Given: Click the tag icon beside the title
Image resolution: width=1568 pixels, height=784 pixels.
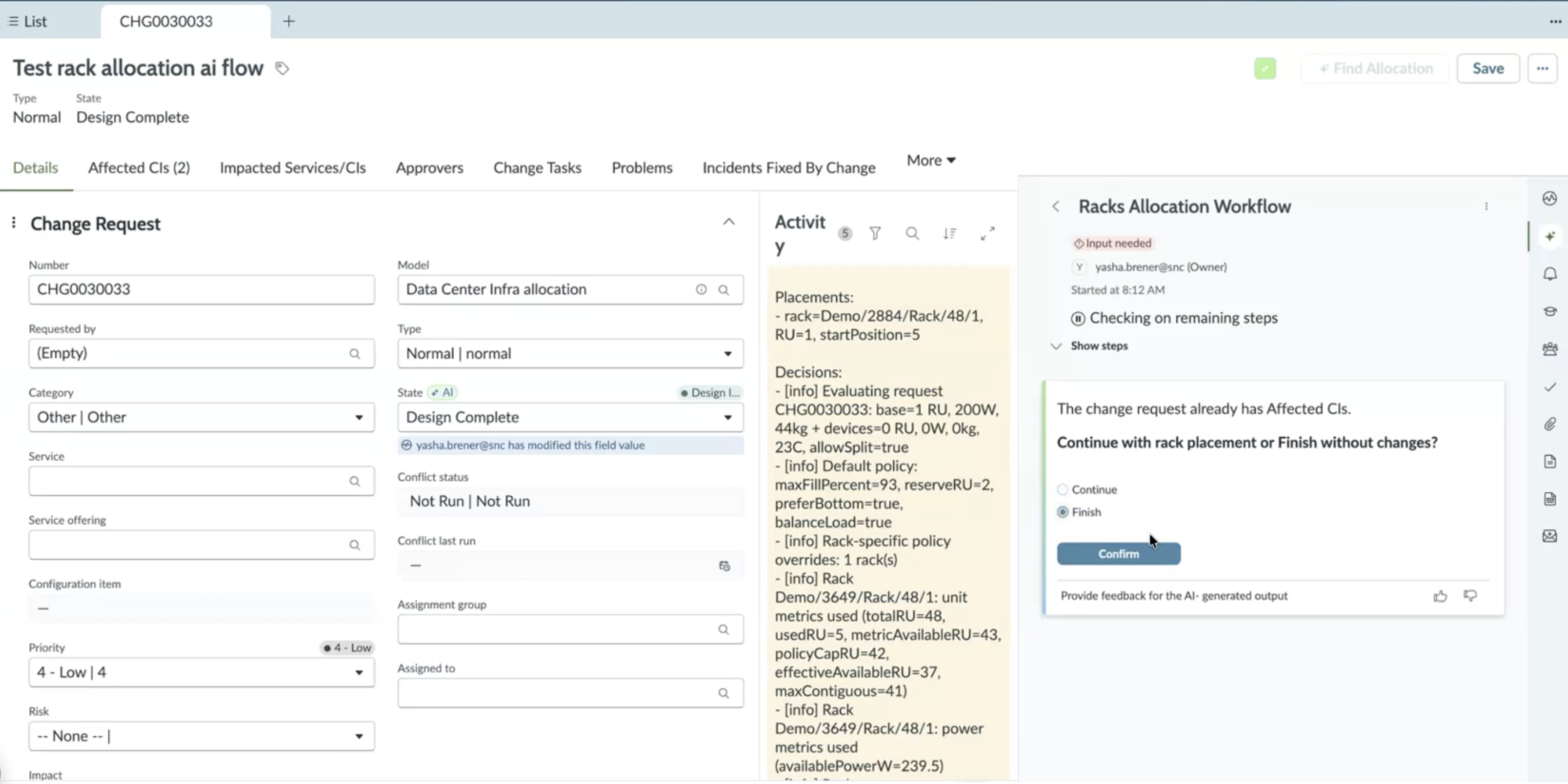Looking at the screenshot, I should tap(282, 68).
